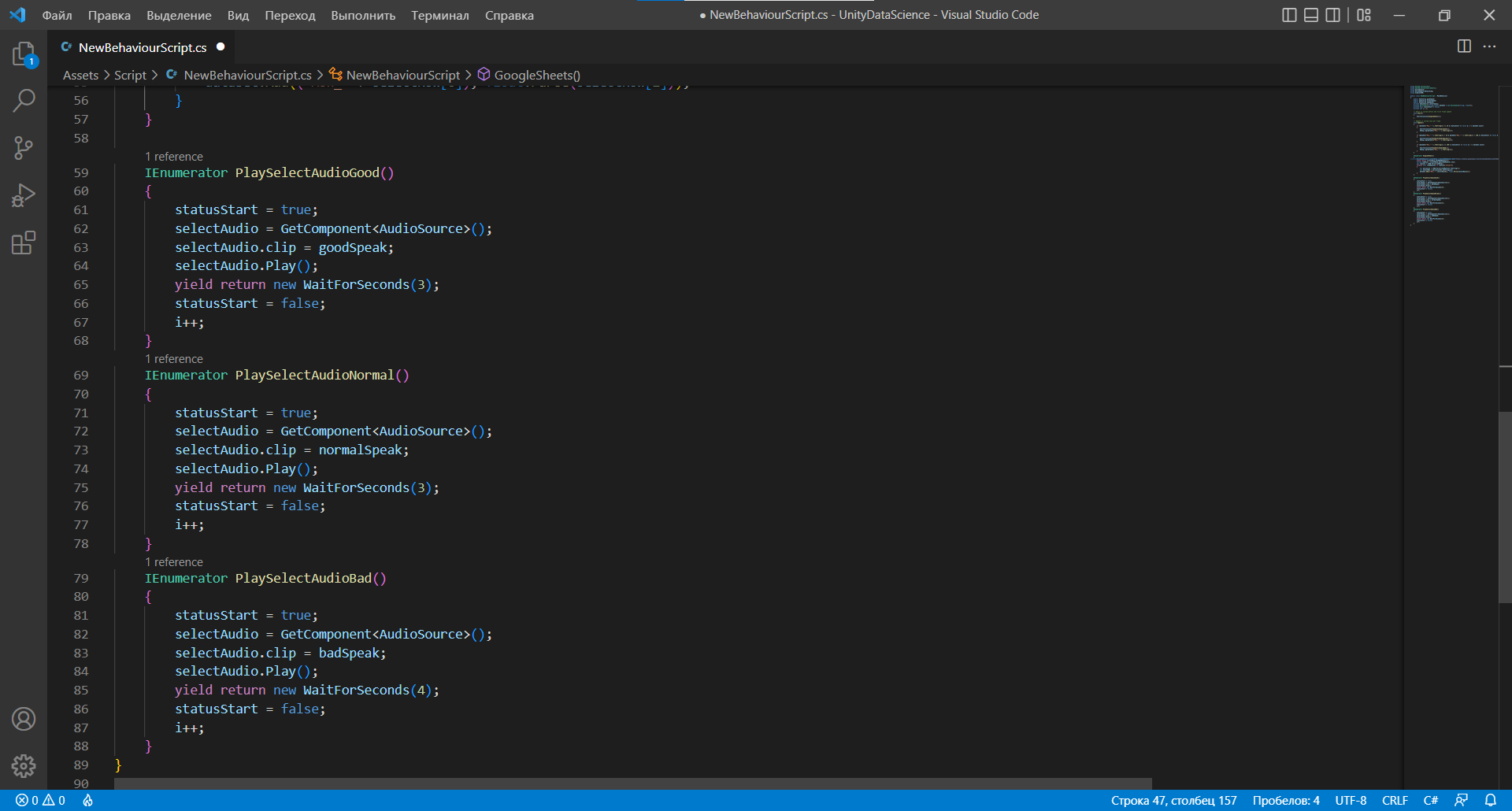The height and width of the screenshot is (811, 1512).
Task: Open the Explorer view in activity bar
Action: (x=24, y=54)
